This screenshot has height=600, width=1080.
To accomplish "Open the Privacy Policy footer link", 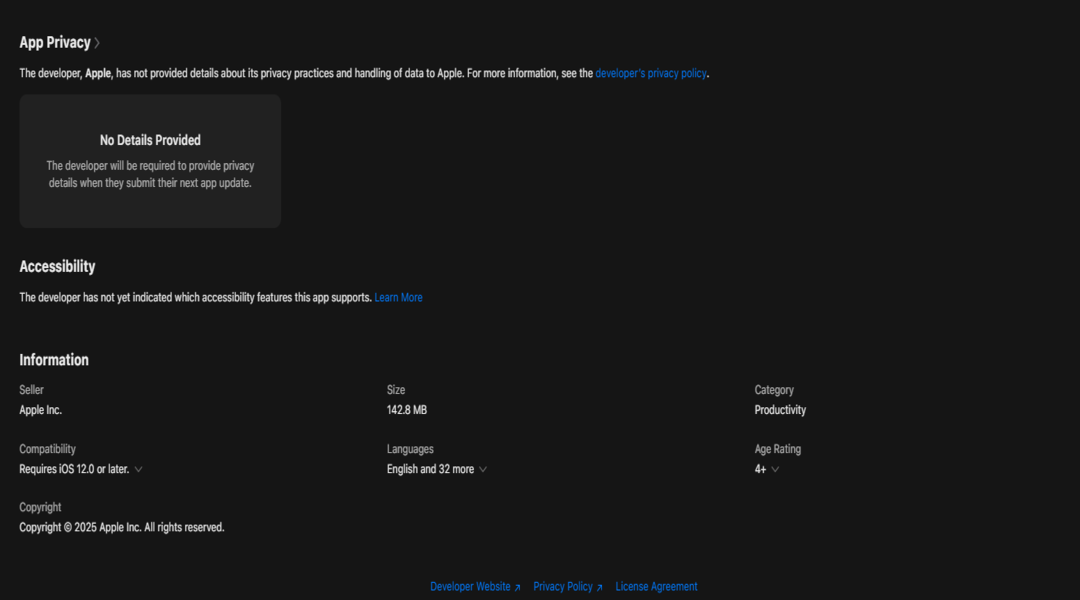I will pyautogui.click(x=563, y=587).
